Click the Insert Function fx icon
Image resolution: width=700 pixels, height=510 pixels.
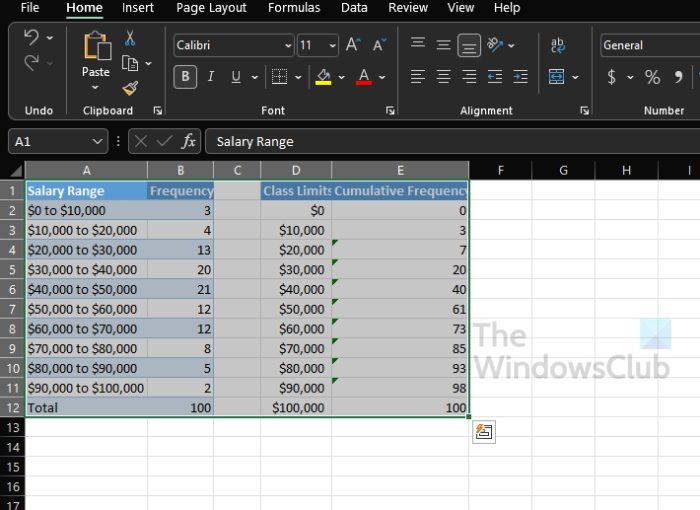[x=189, y=142]
